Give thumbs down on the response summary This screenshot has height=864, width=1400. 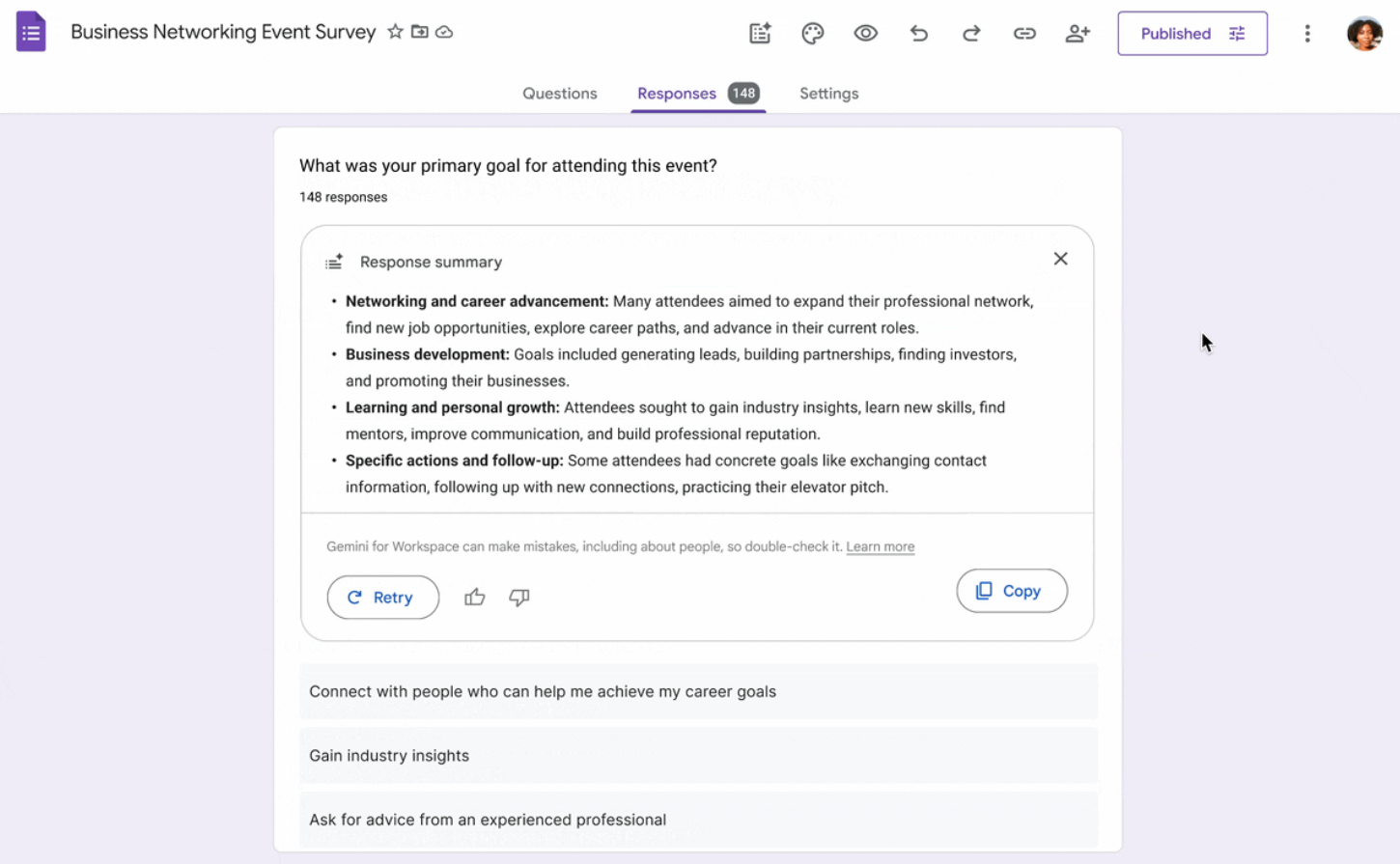pos(518,598)
